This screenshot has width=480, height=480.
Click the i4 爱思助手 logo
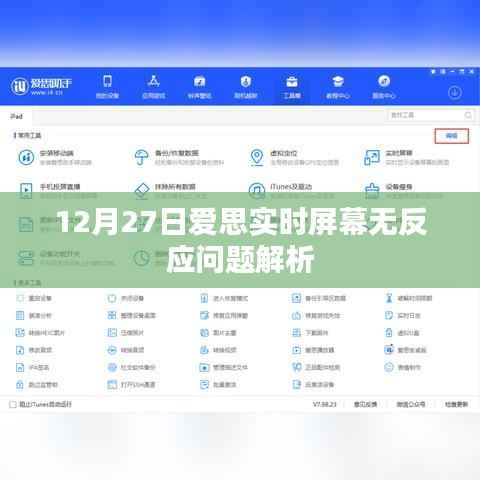(x=41, y=86)
